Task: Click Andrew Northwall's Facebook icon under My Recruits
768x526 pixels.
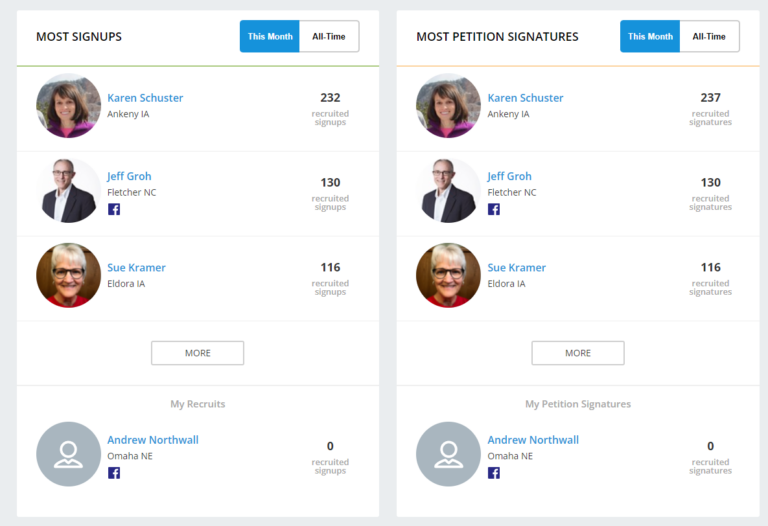Action: coord(114,473)
